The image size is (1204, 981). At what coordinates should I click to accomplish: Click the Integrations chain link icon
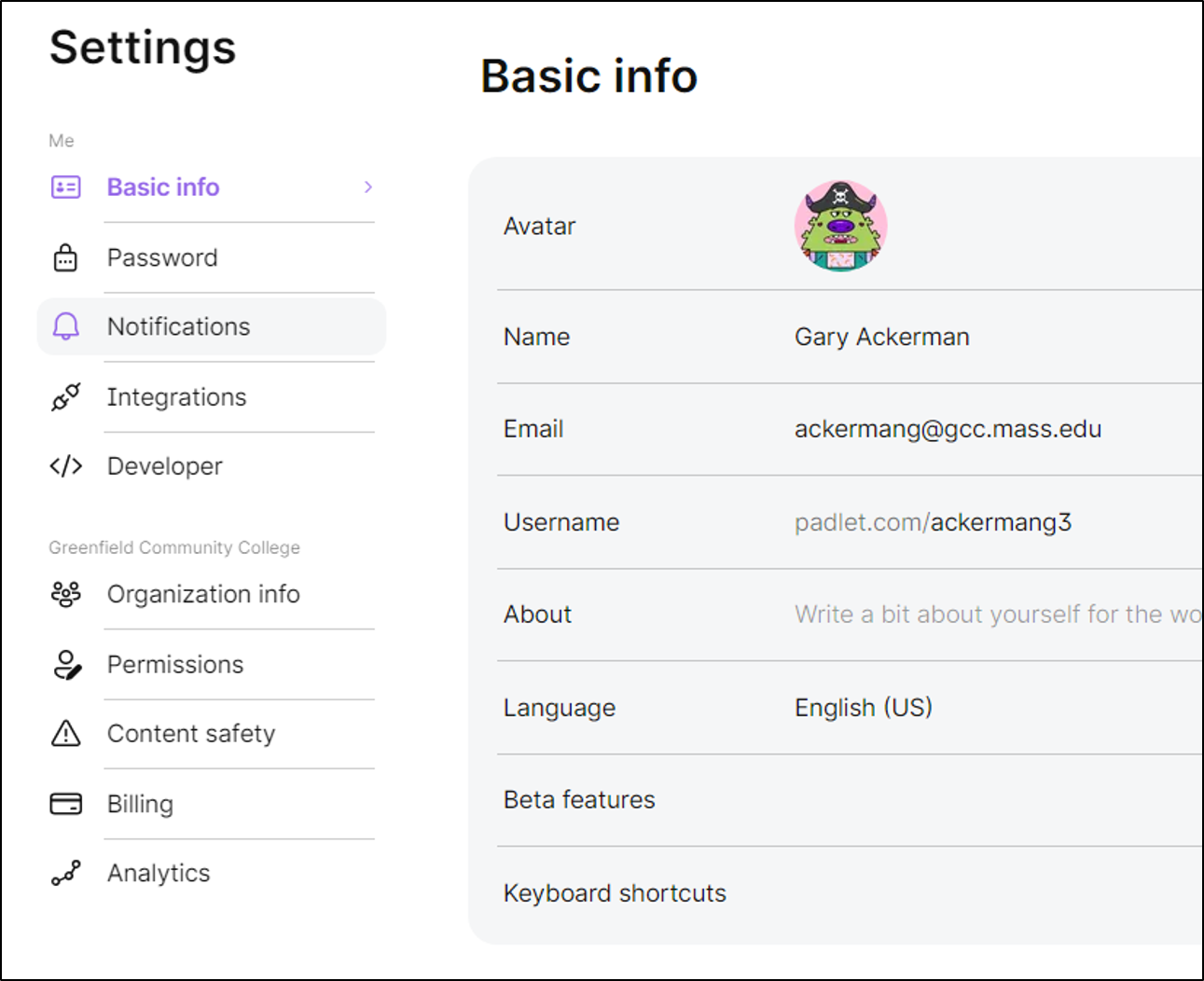[x=63, y=397]
